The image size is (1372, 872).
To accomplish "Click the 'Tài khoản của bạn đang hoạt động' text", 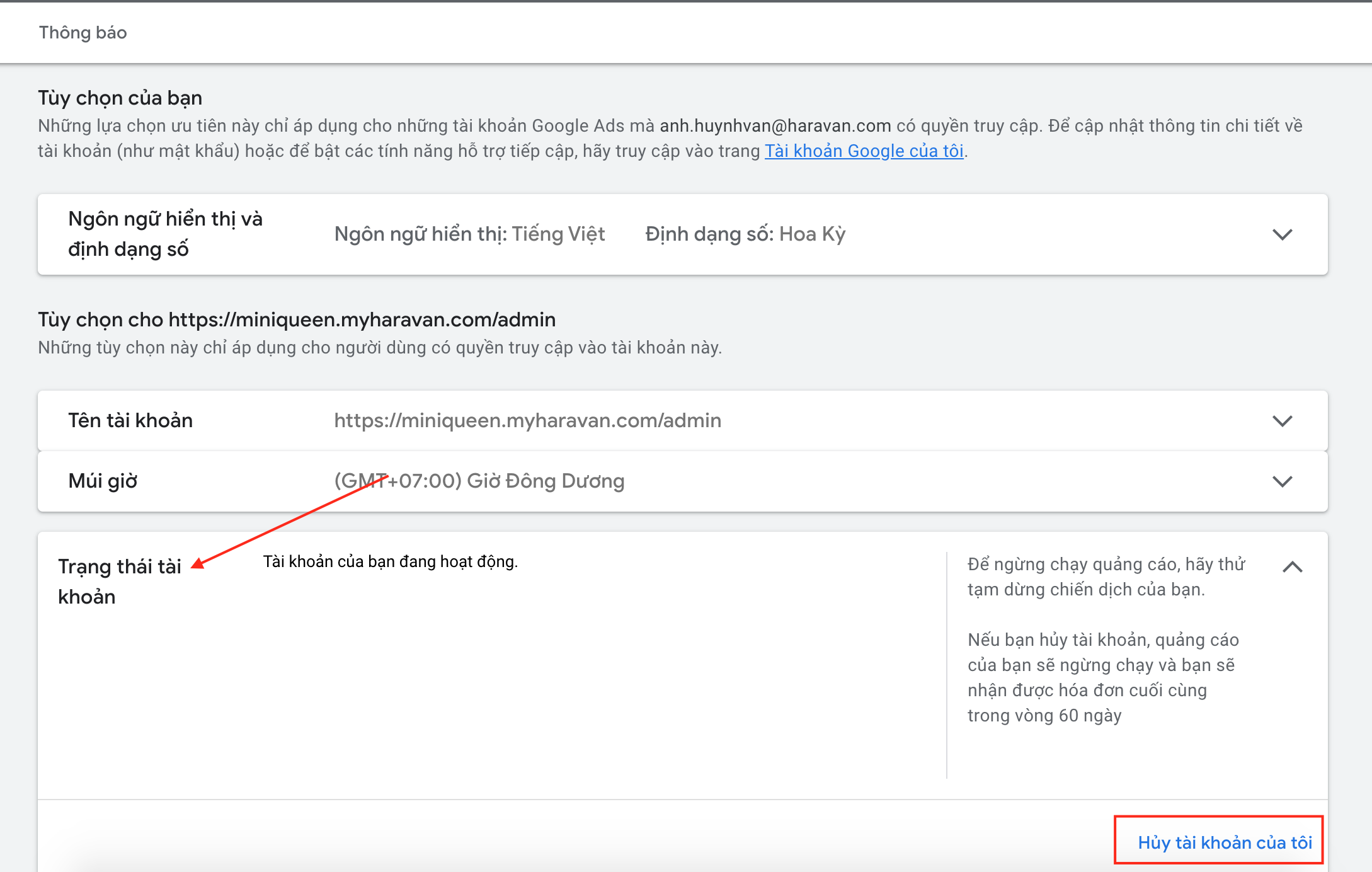I will coord(390,561).
